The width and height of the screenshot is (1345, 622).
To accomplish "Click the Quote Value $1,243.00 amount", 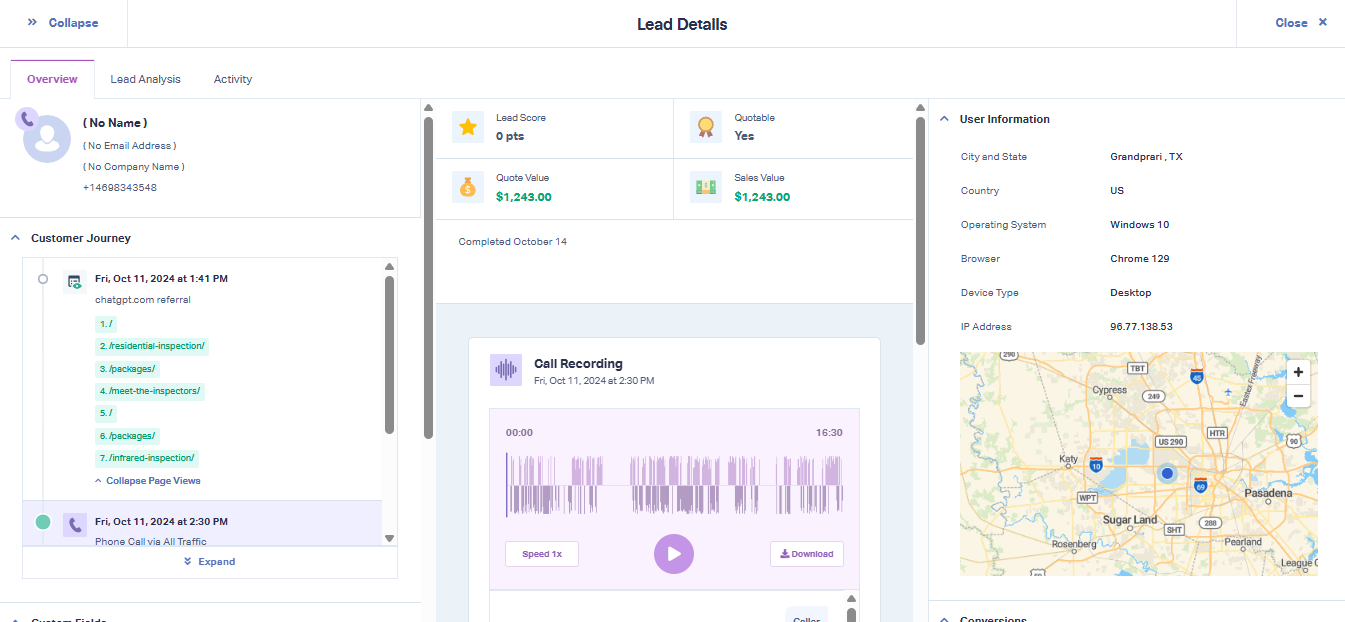I will pos(524,197).
